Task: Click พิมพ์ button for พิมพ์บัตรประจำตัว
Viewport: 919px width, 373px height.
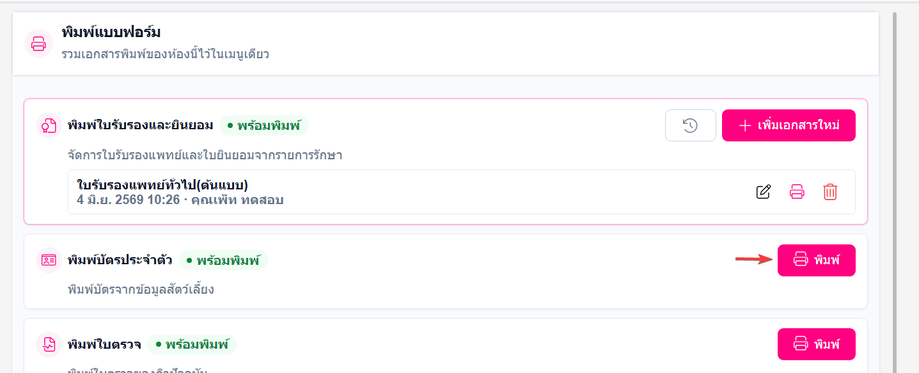Action: click(x=816, y=260)
